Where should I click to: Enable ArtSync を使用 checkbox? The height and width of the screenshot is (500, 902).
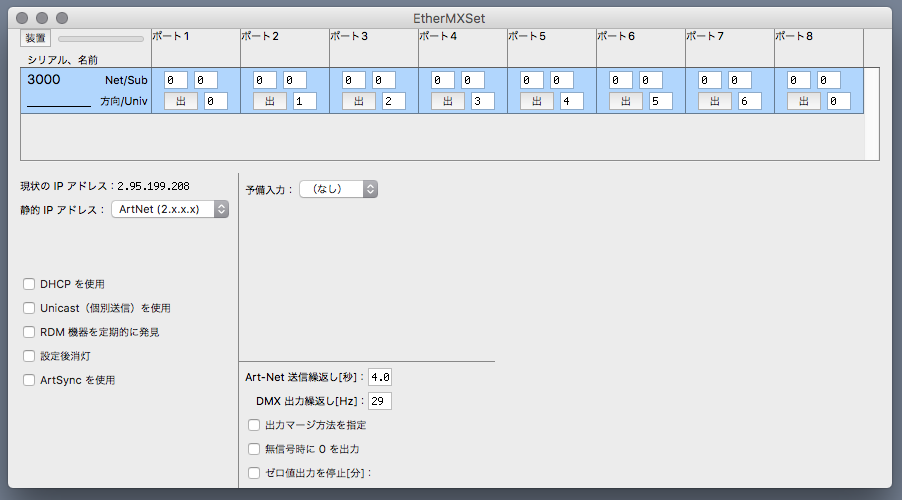[29, 380]
